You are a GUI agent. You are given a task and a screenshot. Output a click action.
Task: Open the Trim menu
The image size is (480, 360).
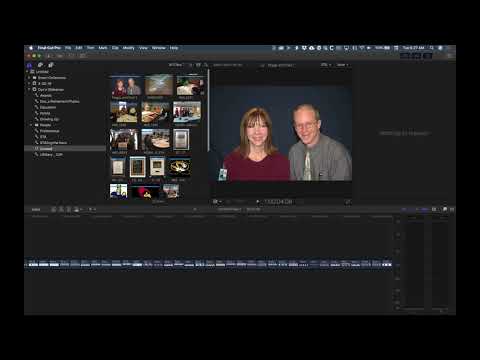(90, 48)
